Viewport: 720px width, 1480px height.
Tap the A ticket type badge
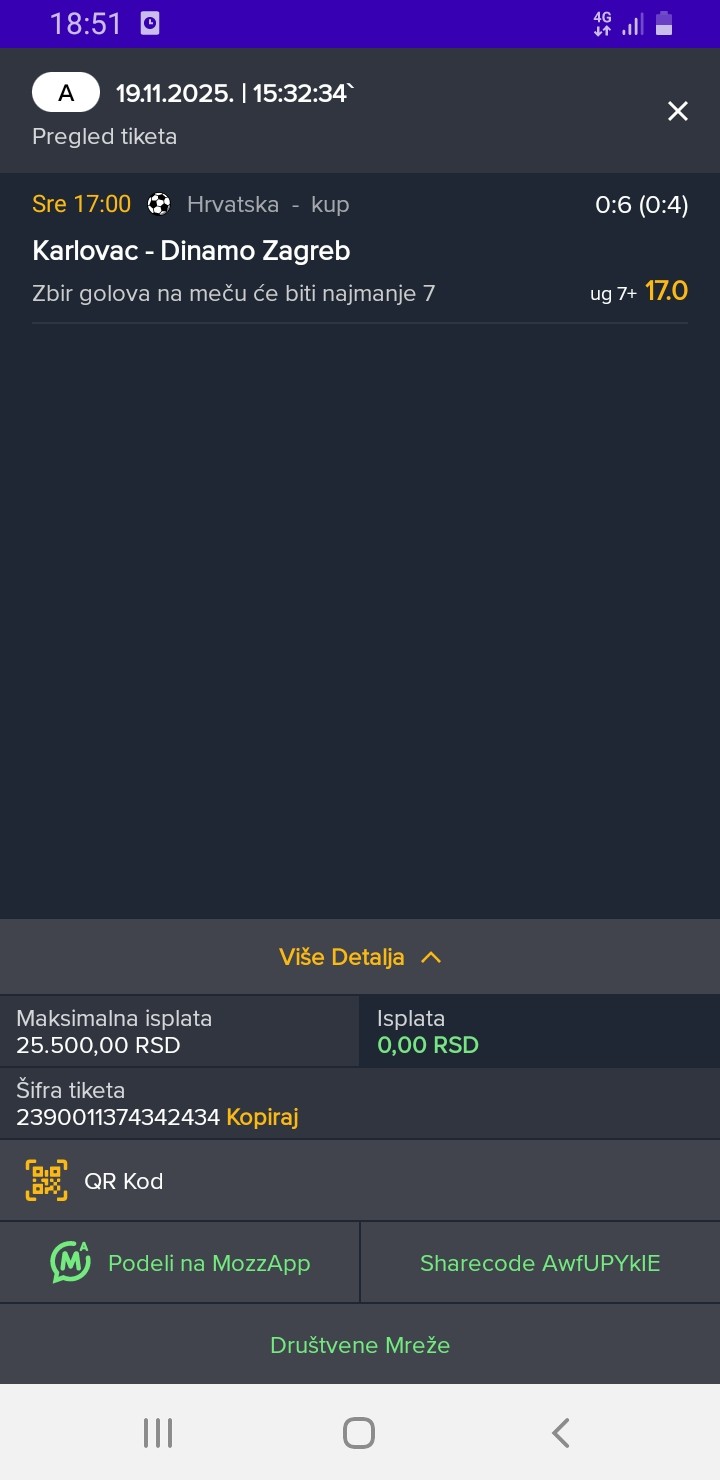click(x=66, y=94)
